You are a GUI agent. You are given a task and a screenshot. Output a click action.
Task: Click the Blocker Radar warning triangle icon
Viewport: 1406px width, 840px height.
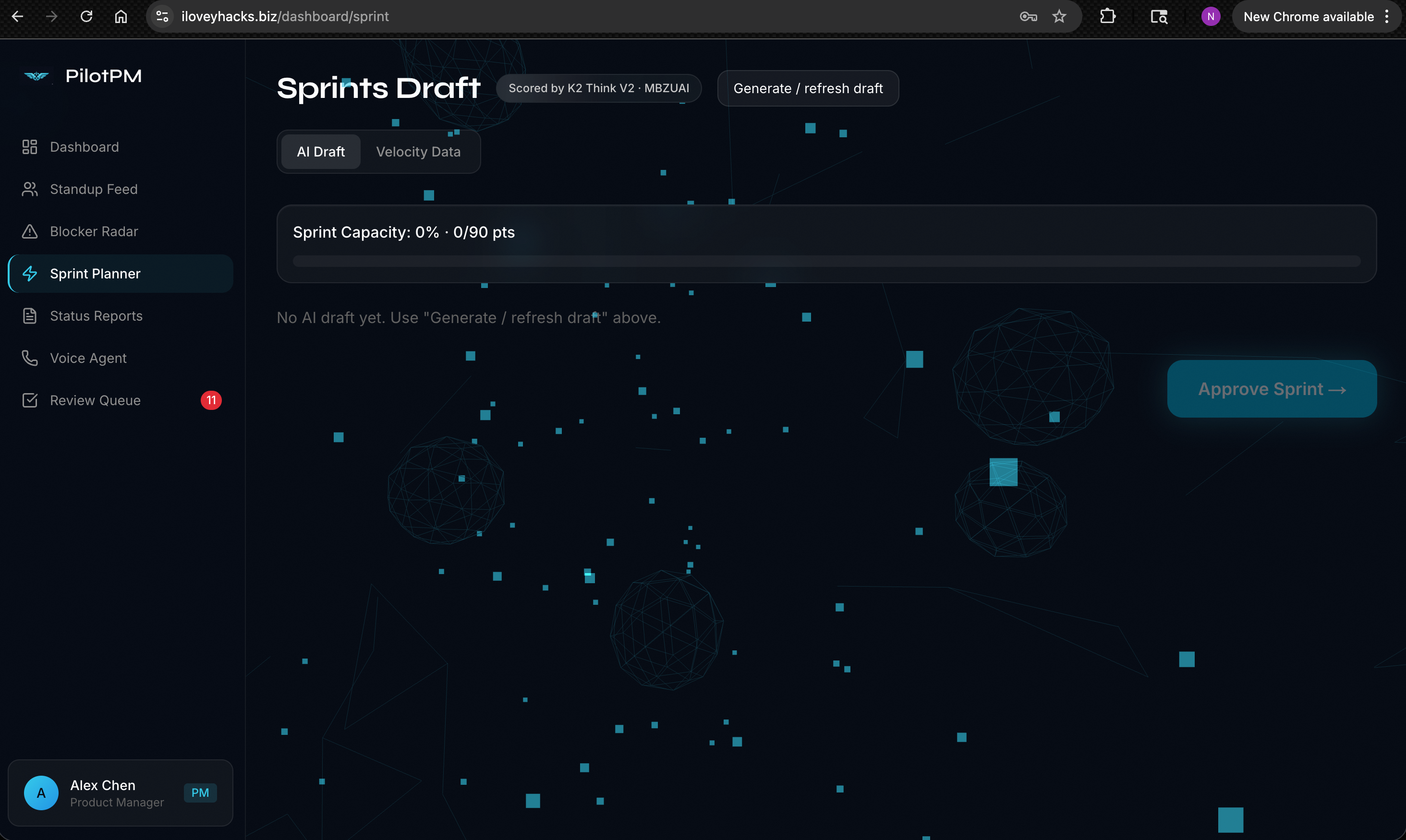pyautogui.click(x=29, y=231)
